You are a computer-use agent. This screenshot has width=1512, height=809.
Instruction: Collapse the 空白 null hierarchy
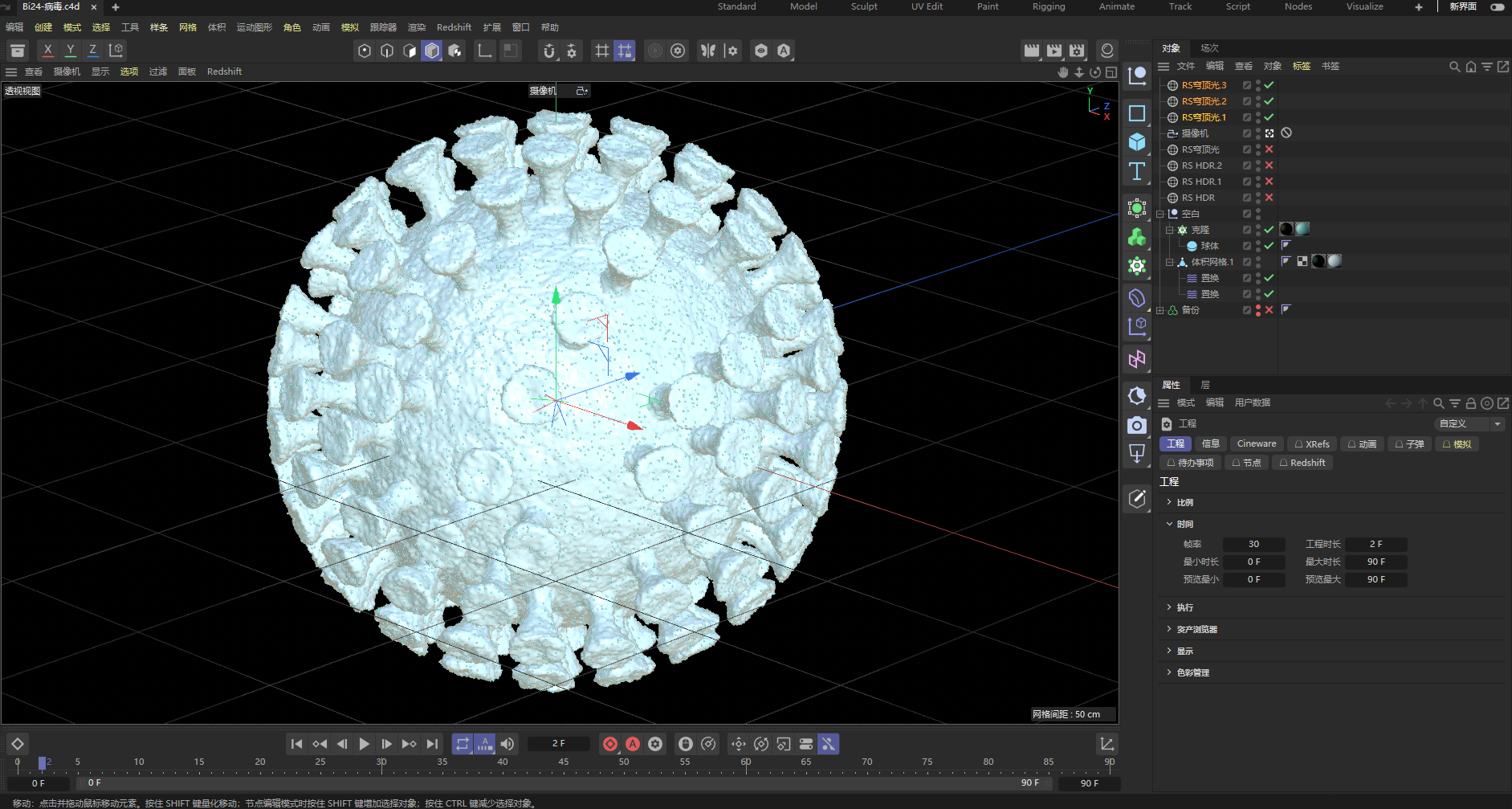coord(1160,214)
